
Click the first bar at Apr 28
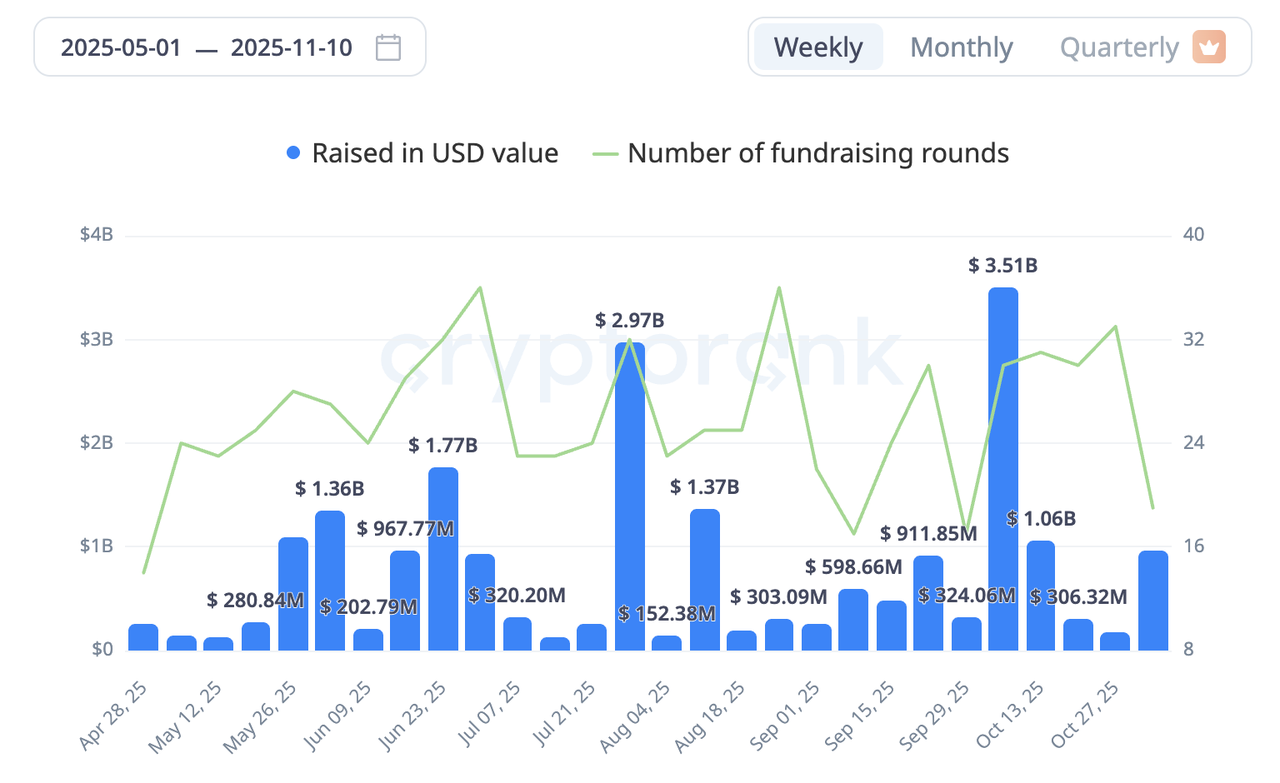[x=143, y=637]
